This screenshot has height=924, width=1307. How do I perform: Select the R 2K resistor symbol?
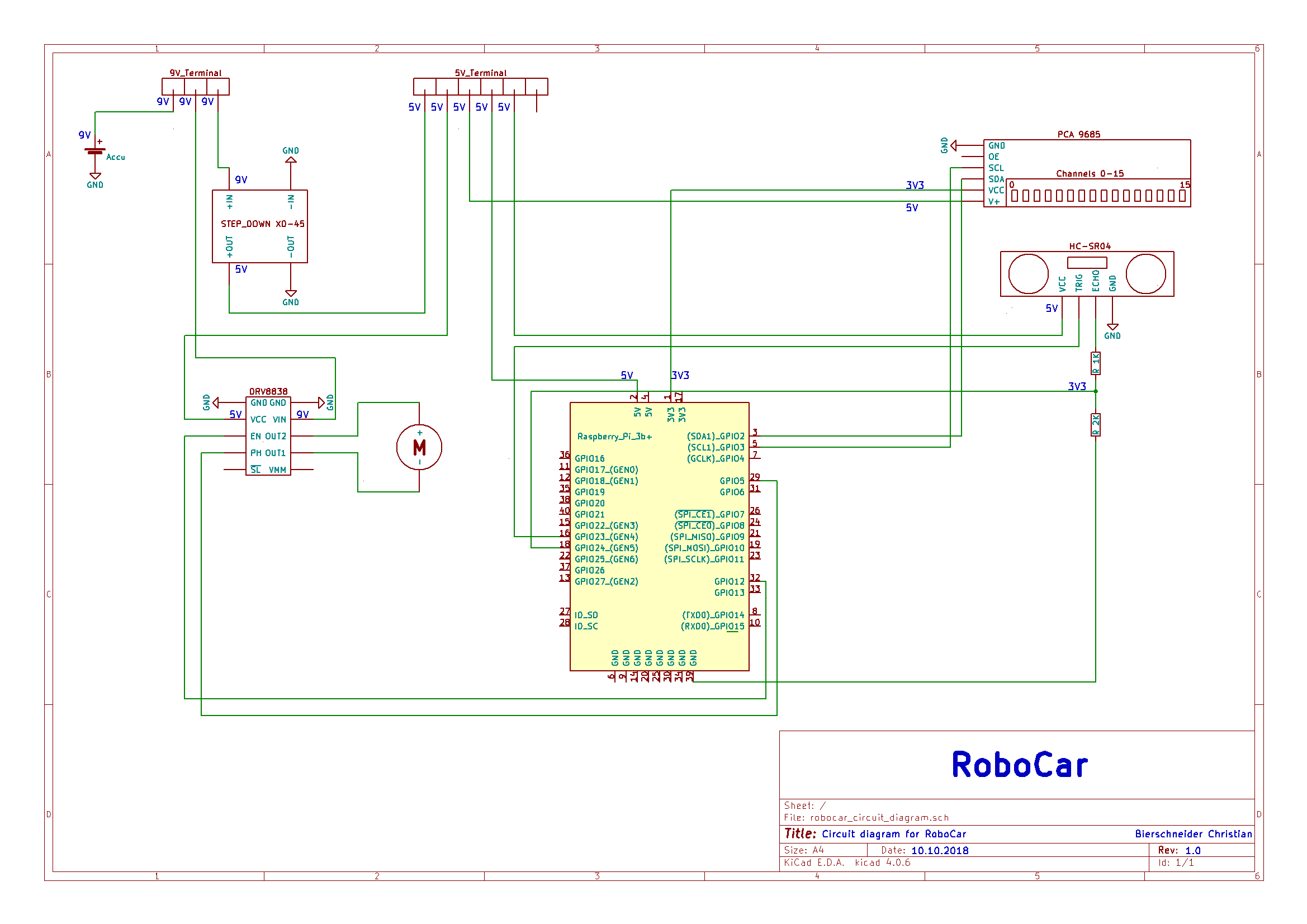pyautogui.click(x=1095, y=425)
